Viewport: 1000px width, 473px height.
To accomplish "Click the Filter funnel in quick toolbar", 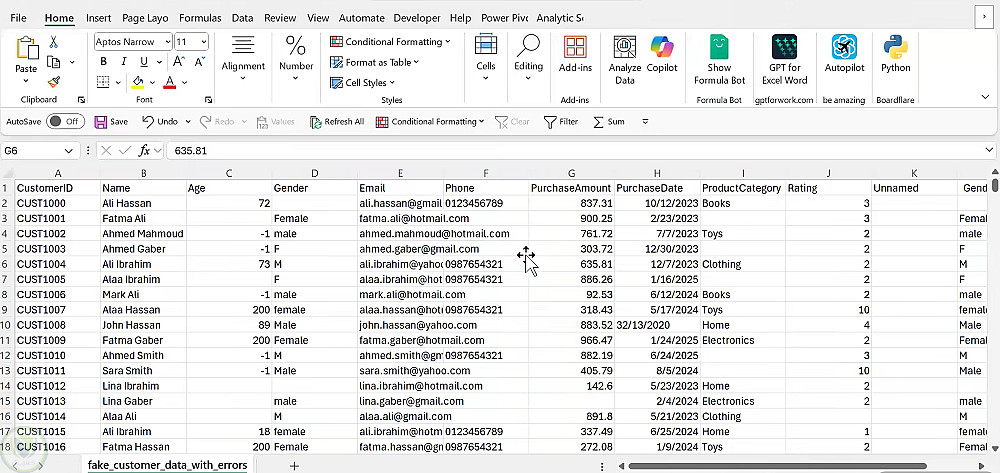I will 561,121.
